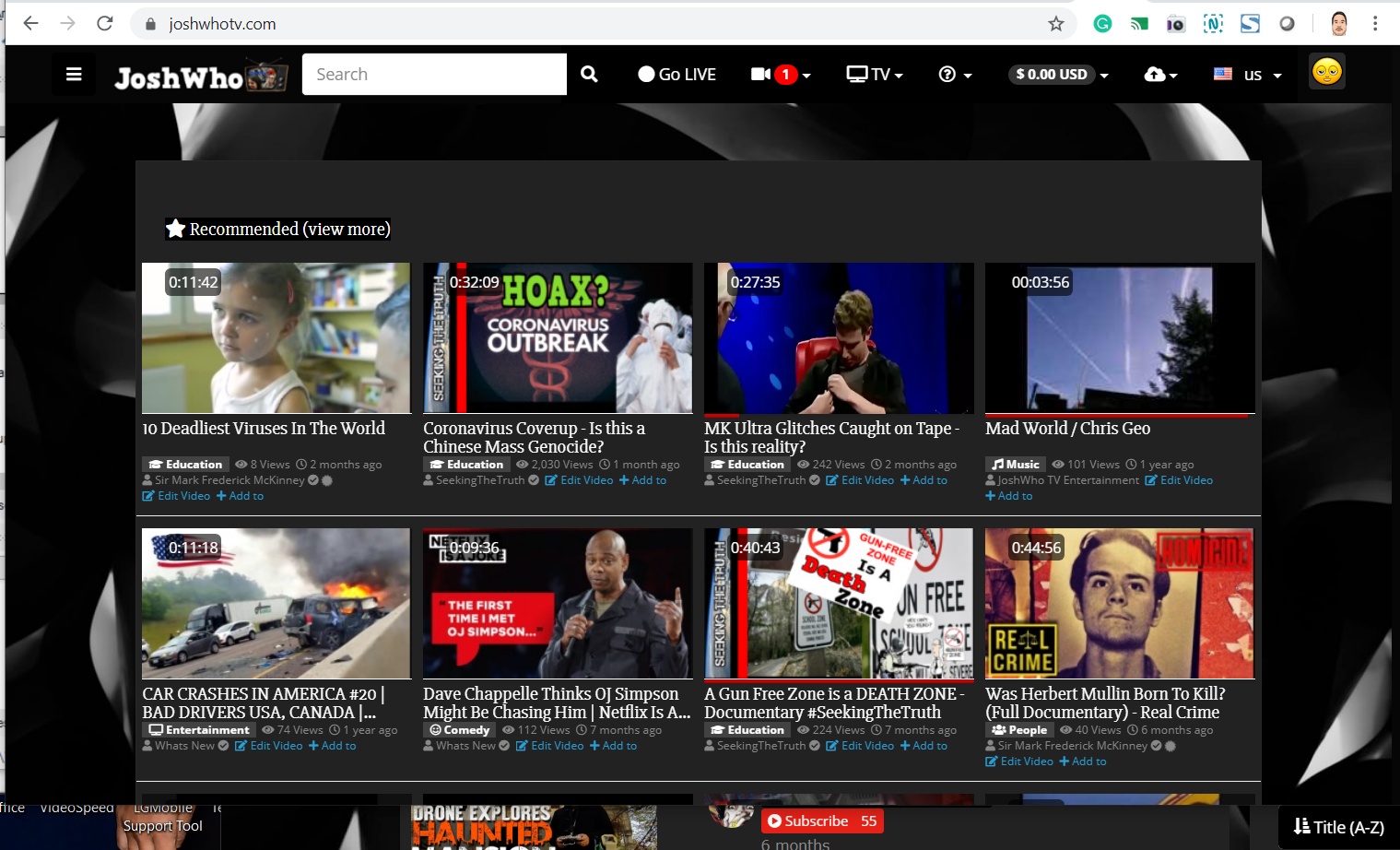Screen dimensions: 1400x850
Task: Add Mad World video to playlist
Action: tap(1009, 496)
